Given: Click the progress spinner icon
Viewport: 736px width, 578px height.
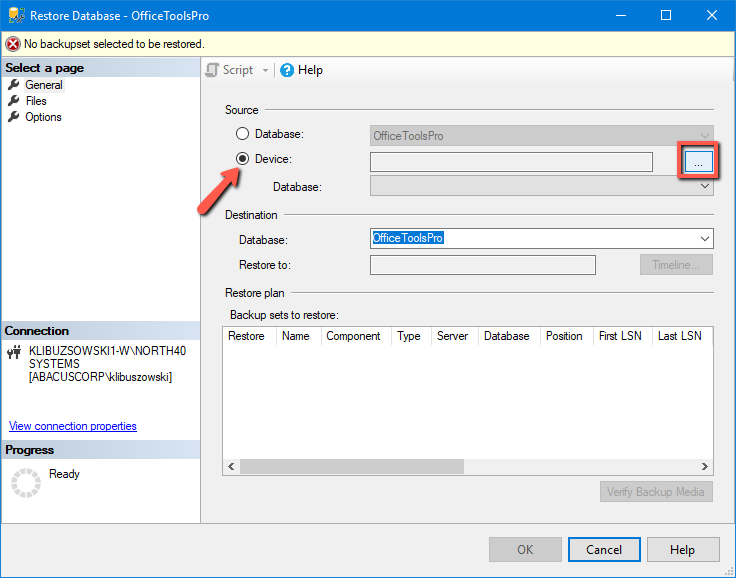Looking at the screenshot, I should (26, 483).
